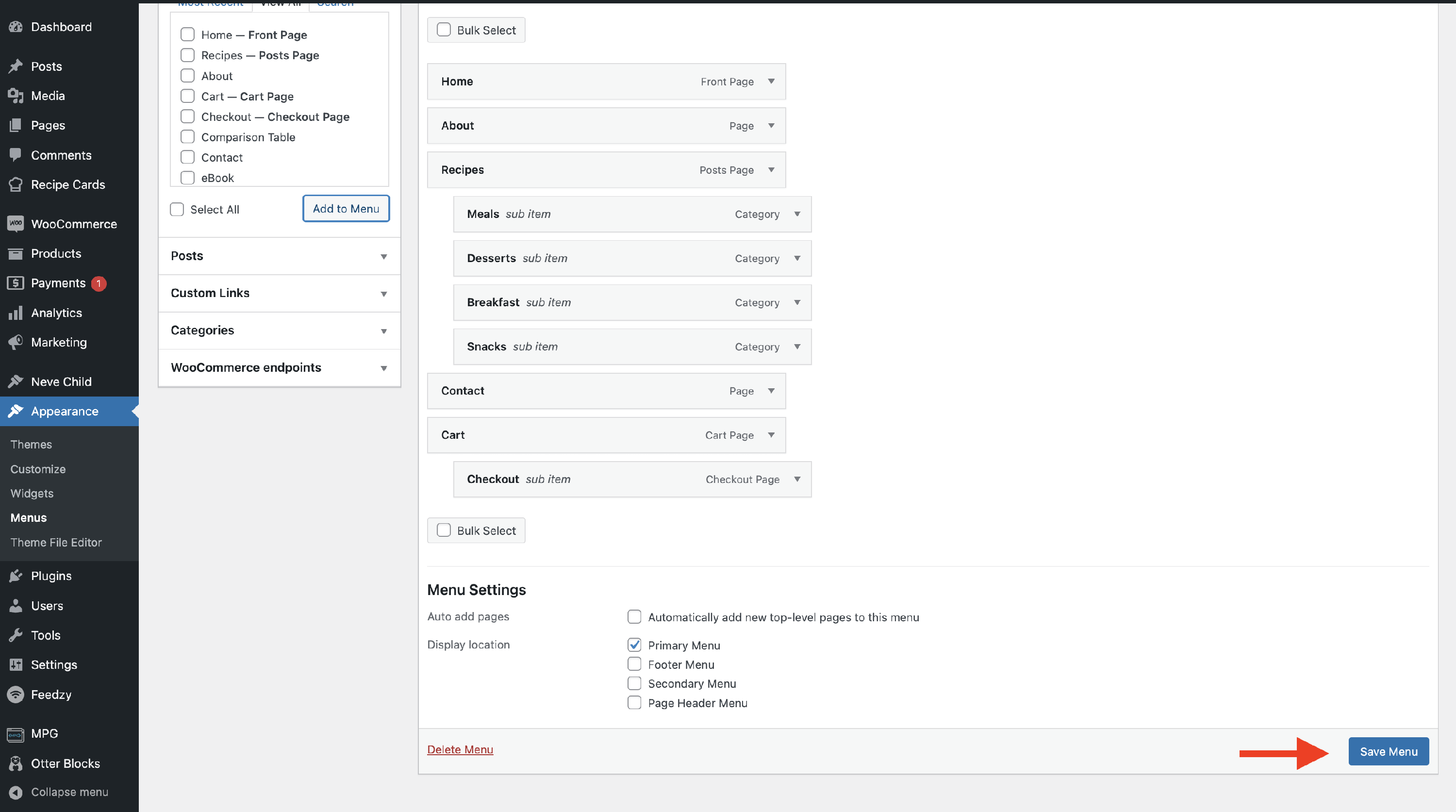
Task: Click the Marketing megaphone icon
Action: click(16, 342)
